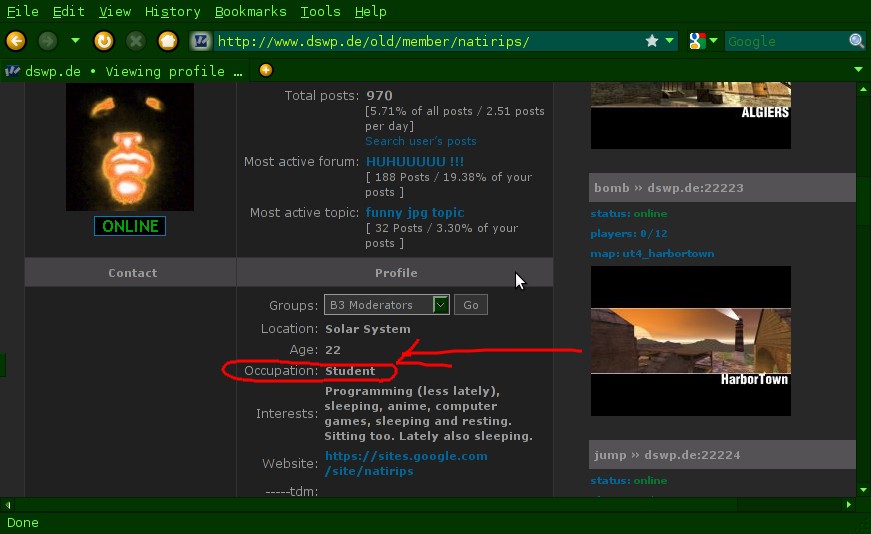
Task: Bookmark this page with the star icon
Action: (x=652, y=41)
